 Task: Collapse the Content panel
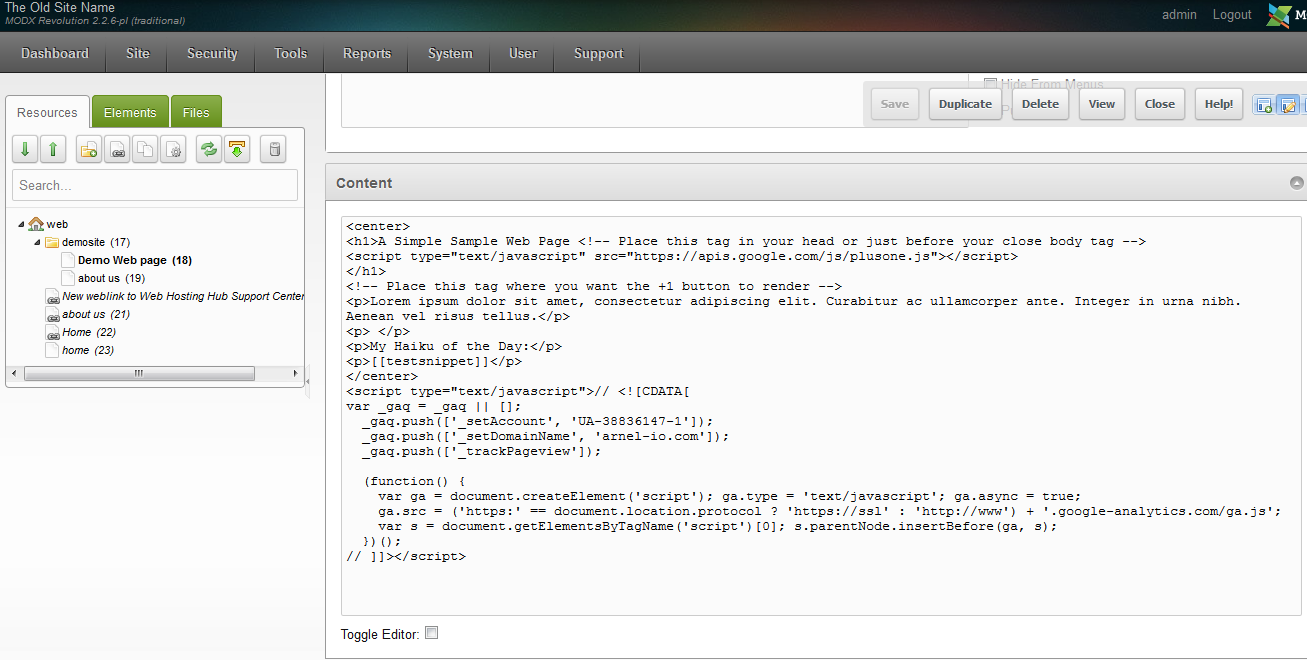point(1296,183)
